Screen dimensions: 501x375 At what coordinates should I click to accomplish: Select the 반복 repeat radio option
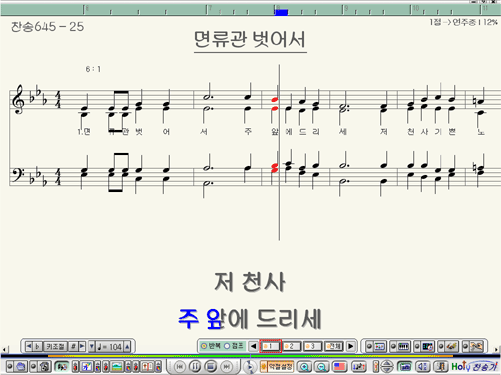[211, 346]
